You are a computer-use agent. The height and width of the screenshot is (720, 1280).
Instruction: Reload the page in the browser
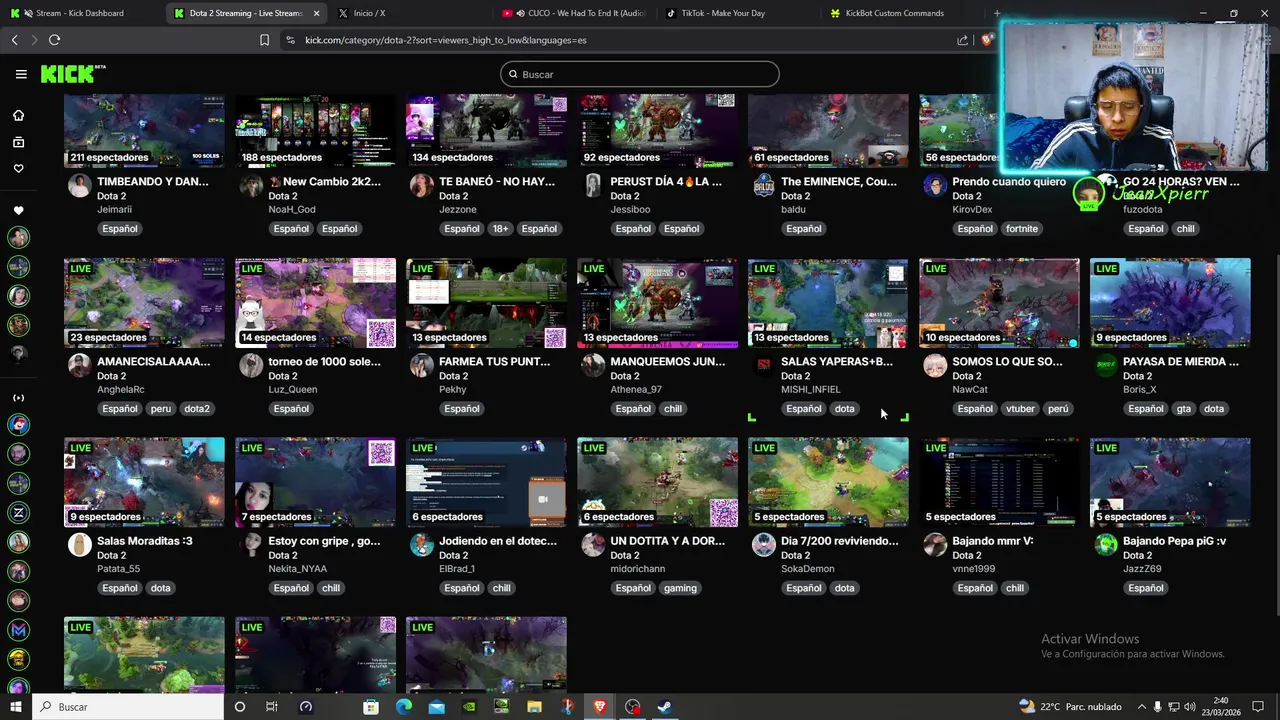point(54,40)
